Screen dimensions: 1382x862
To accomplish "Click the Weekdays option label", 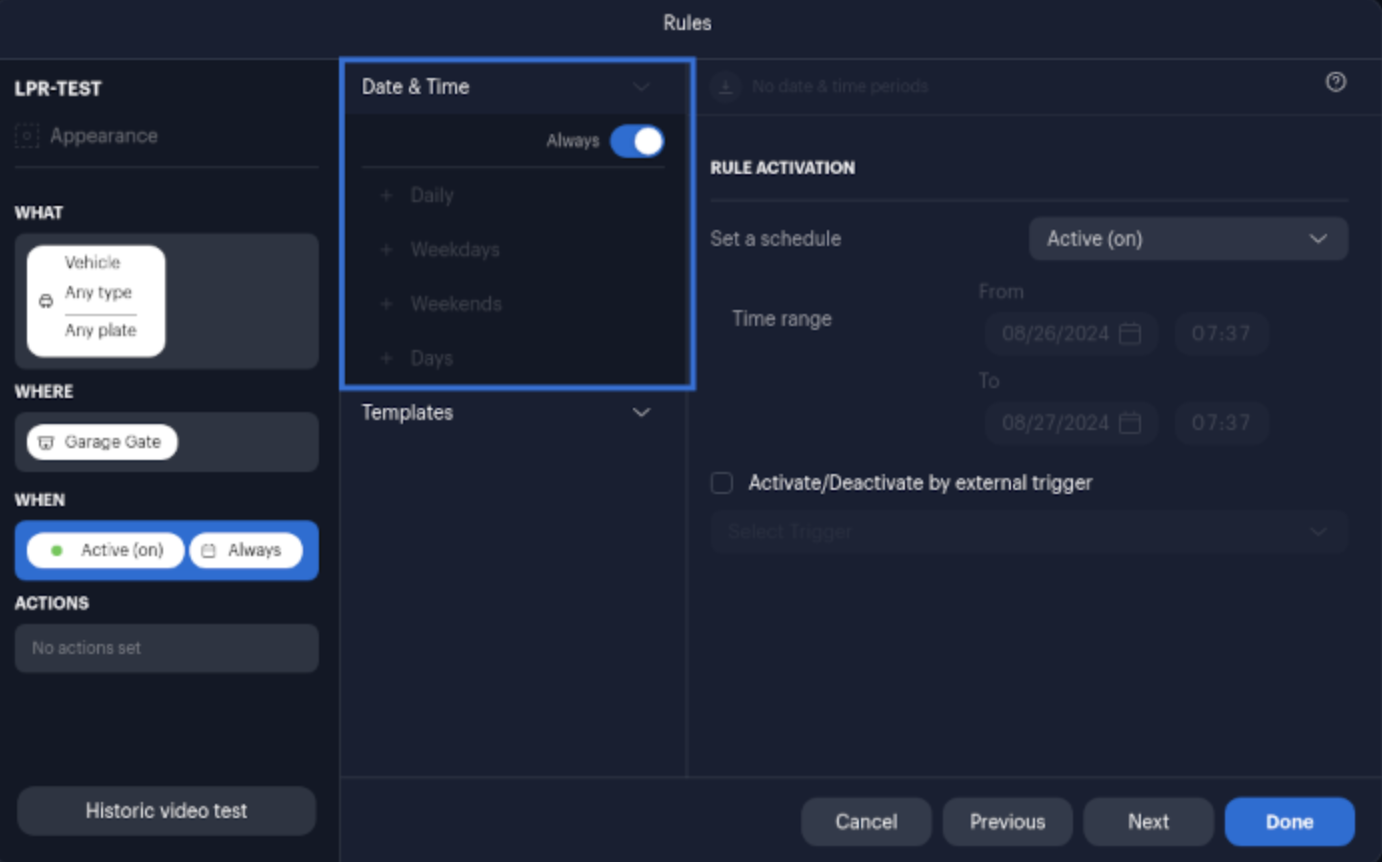I will (455, 249).
